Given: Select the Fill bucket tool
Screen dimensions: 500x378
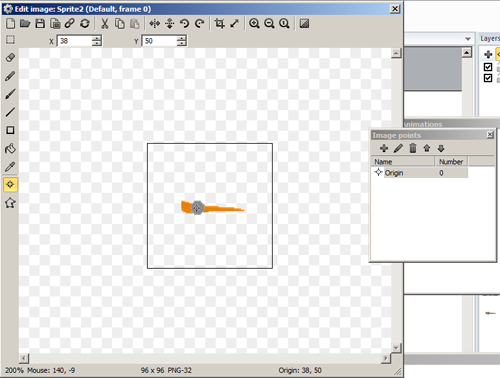Looking at the screenshot, I should 10,148.
